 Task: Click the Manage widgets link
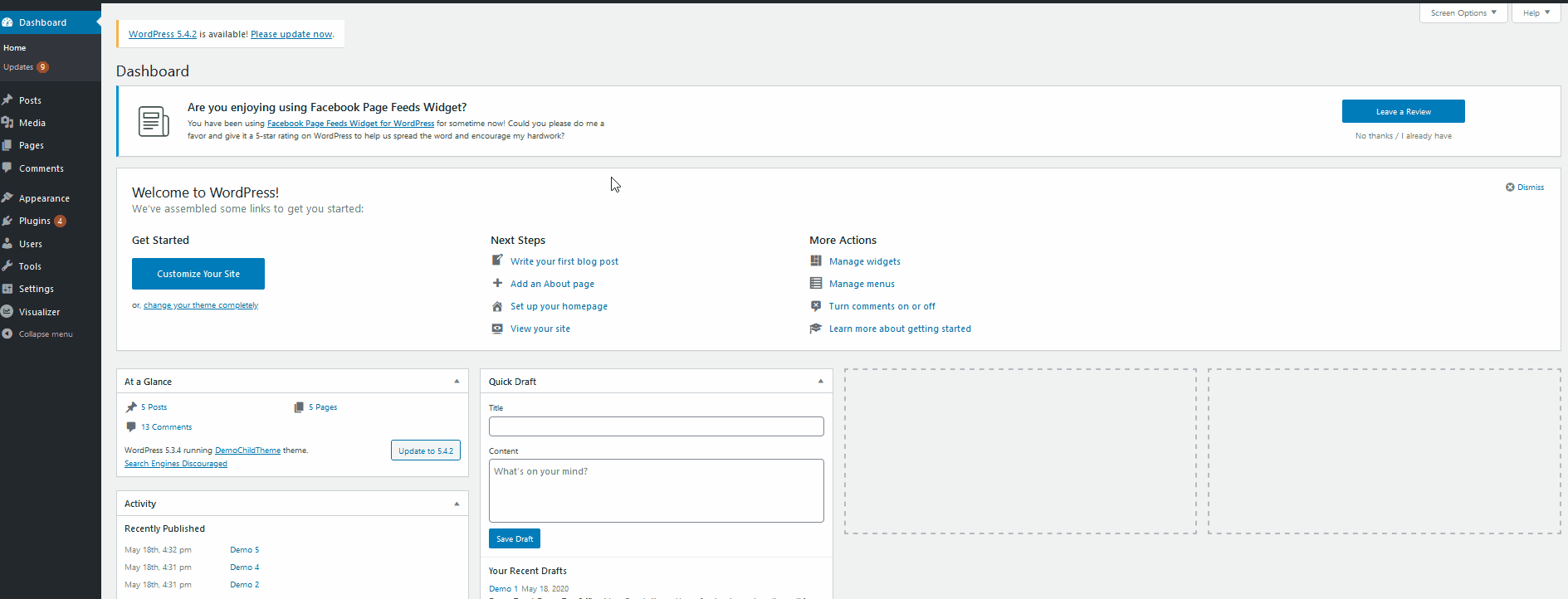point(865,261)
